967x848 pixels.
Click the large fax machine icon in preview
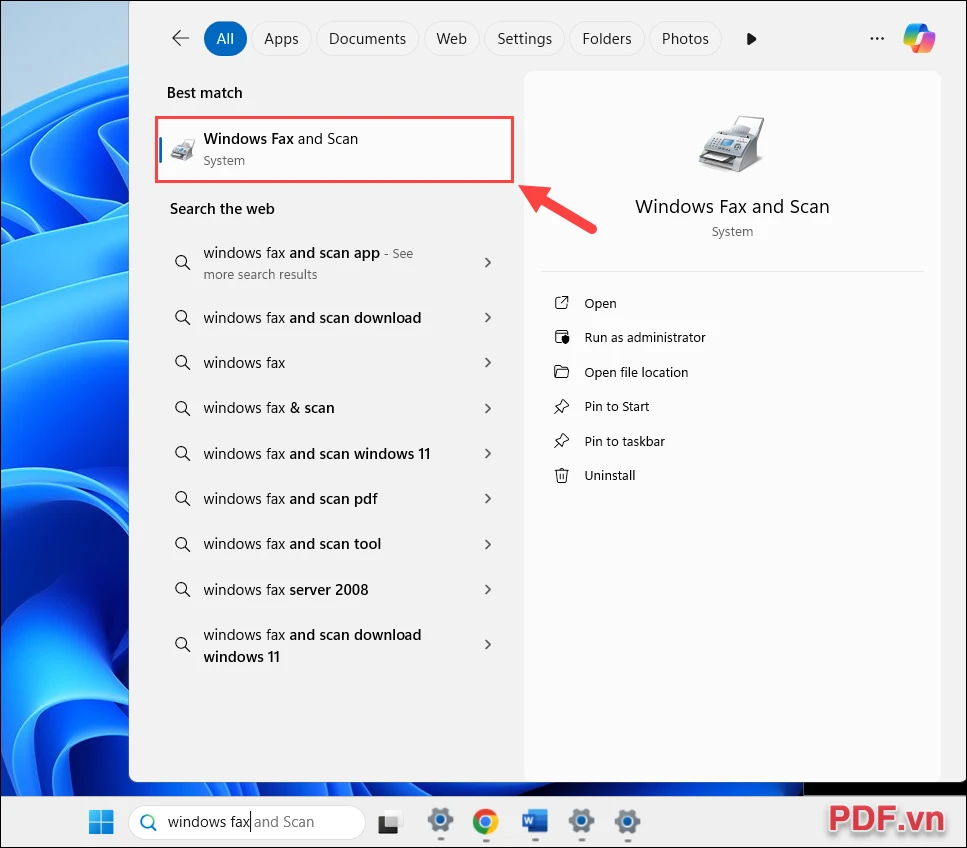pos(732,143)
